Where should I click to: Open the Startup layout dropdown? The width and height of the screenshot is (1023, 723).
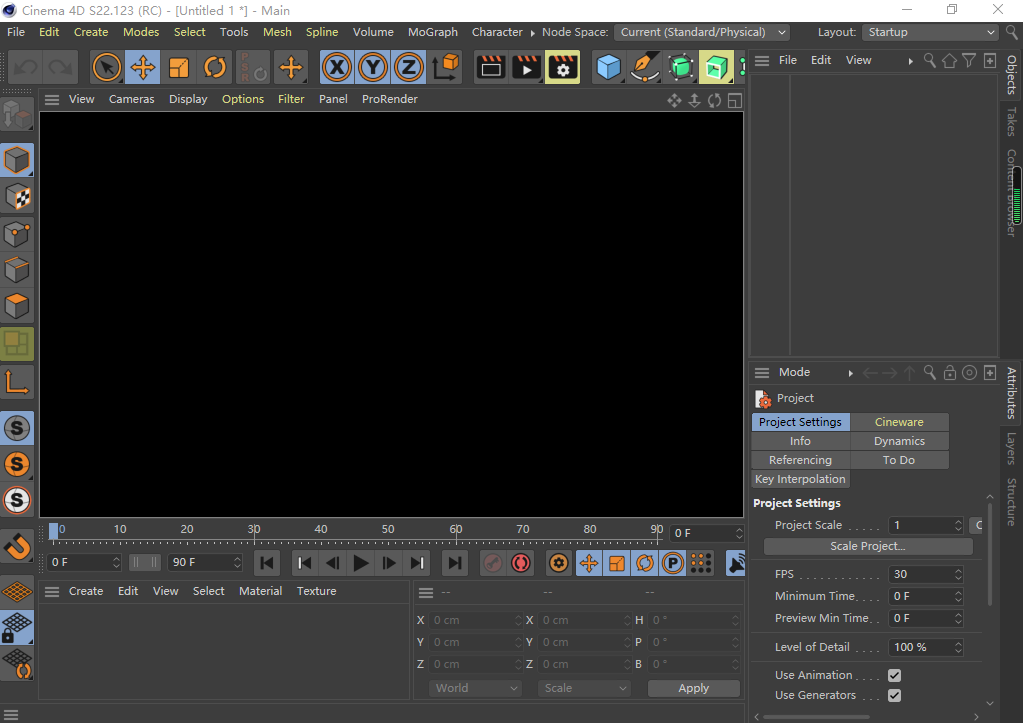pyautogui.click(x=929, y=32)
